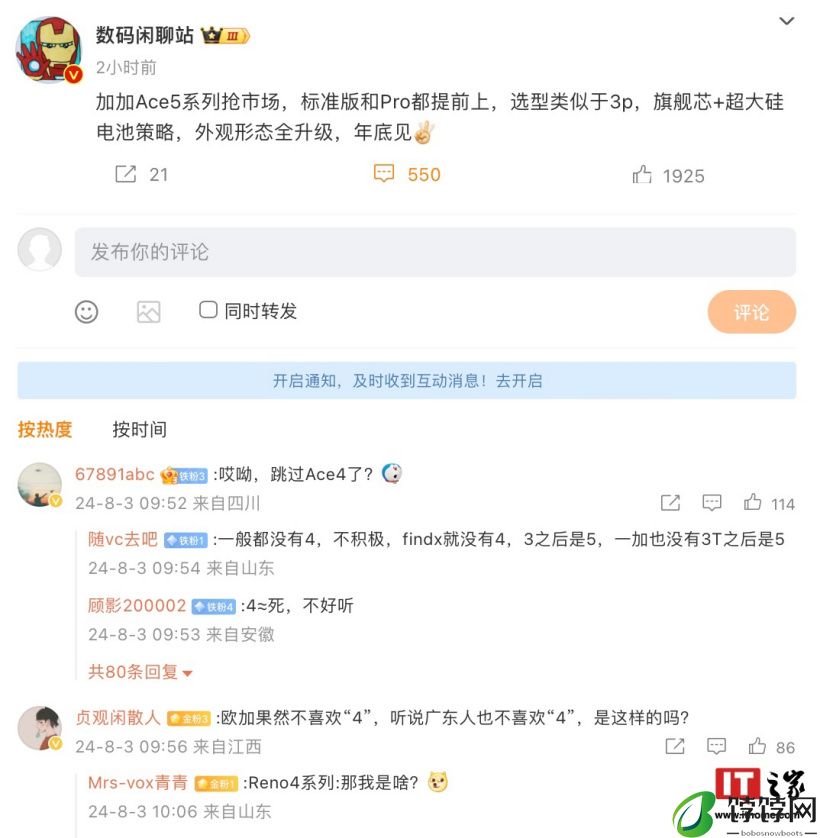Reply to 贞观闲散人's comment via the comment icon
820x838 pixels.
716,746
